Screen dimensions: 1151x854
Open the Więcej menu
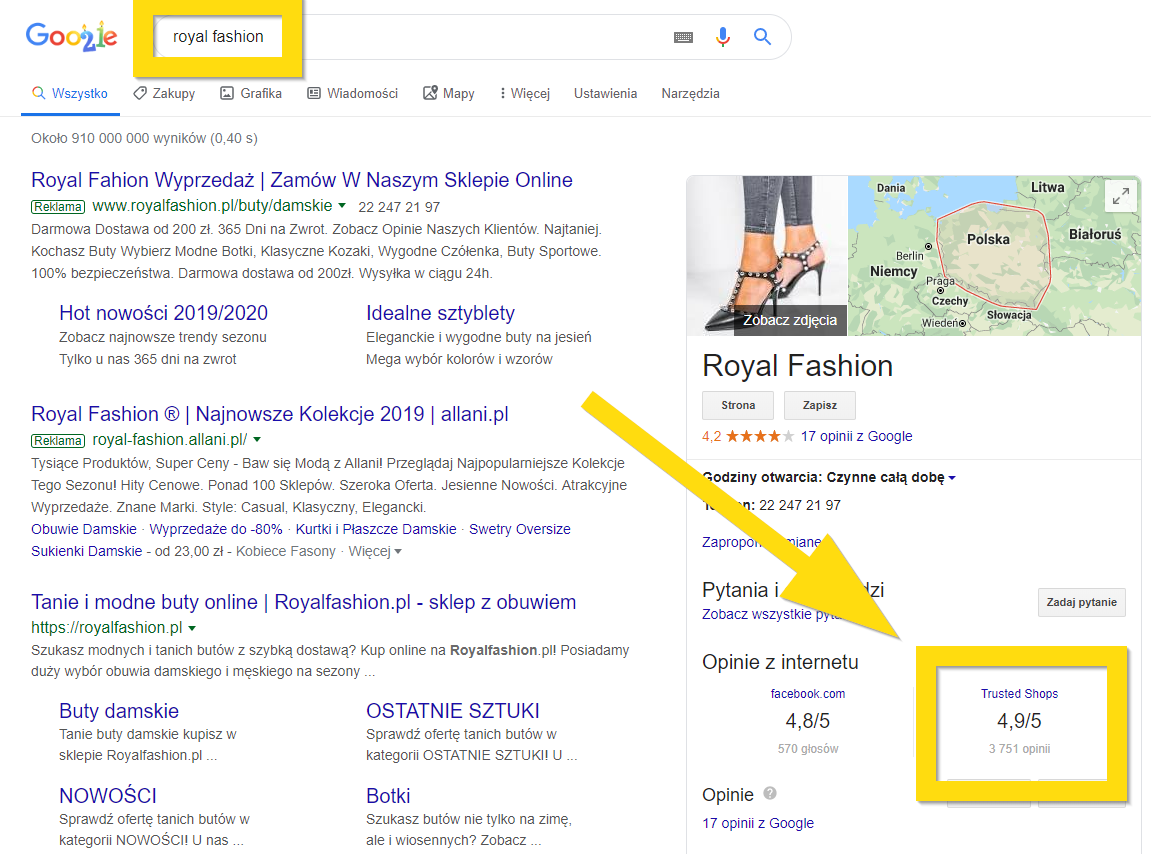click(525, 93)
